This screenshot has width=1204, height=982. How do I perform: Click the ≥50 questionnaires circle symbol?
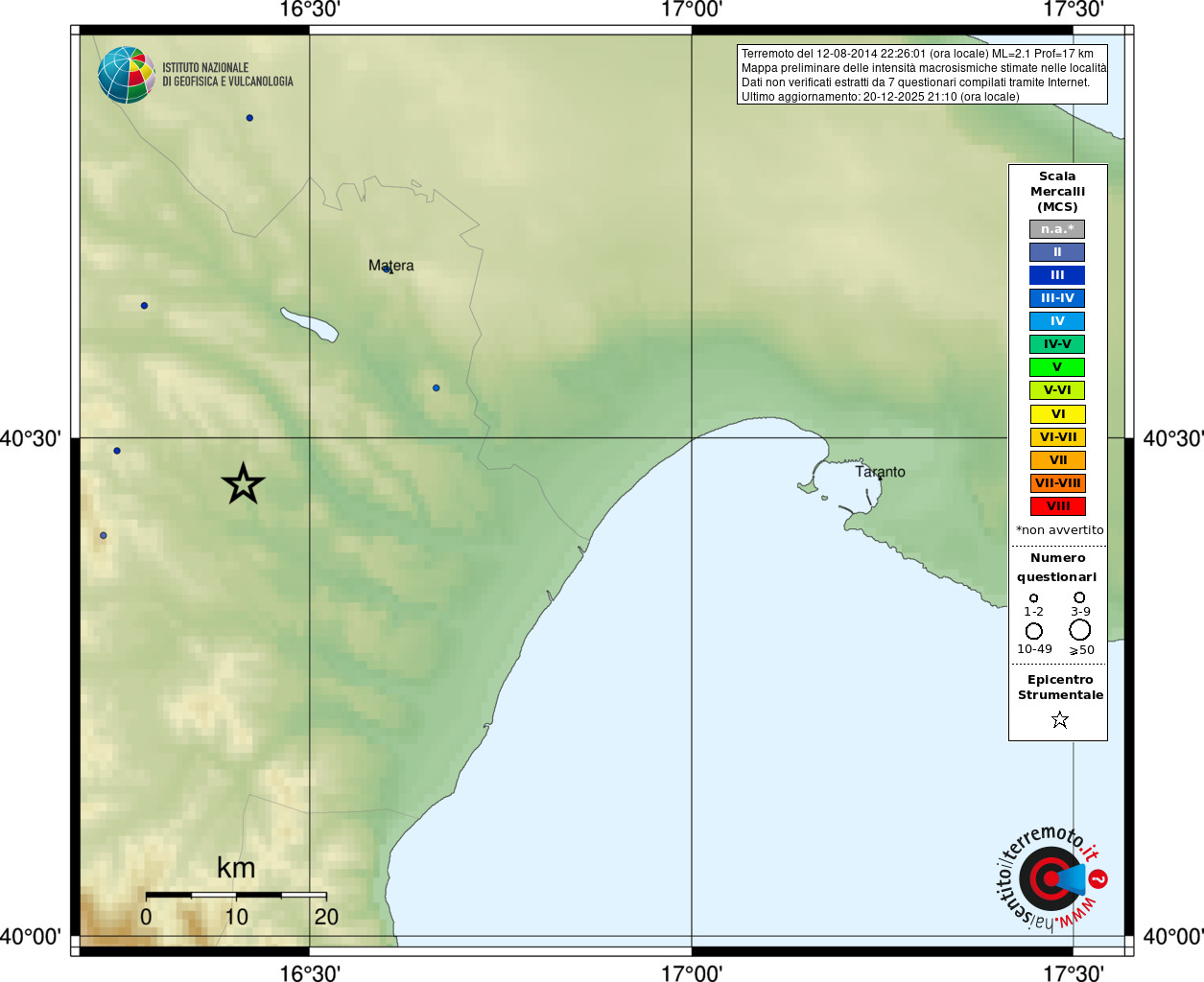click(x=1079, y=630)
